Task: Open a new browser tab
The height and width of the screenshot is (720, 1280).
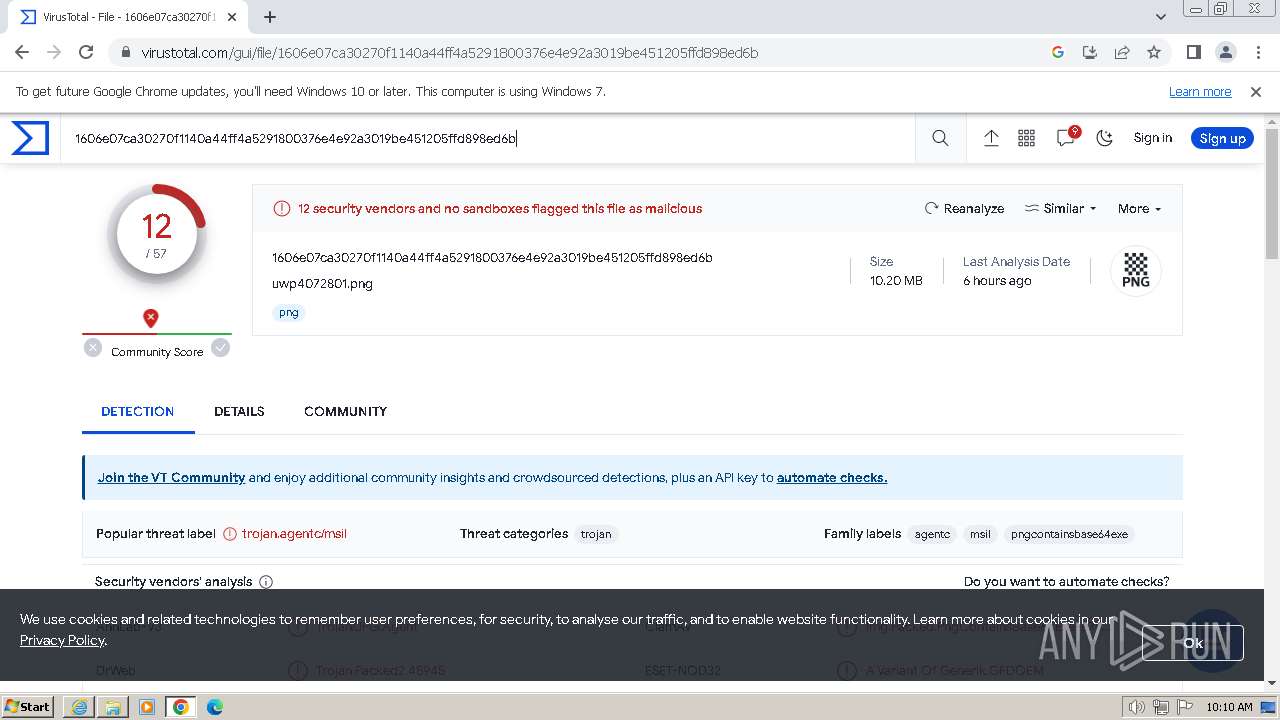Action: coord(270,17)
